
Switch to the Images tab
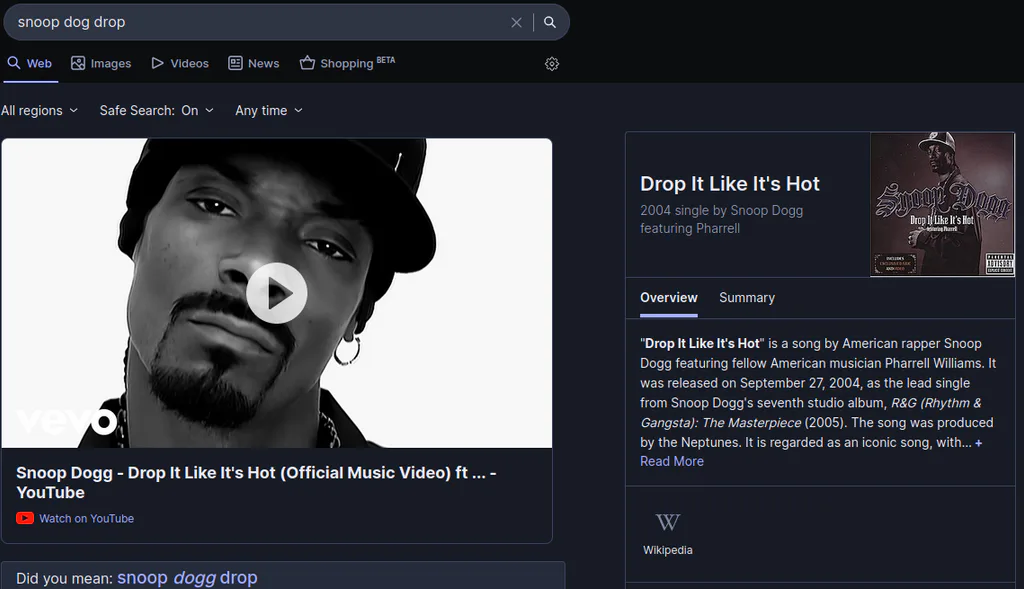[x=101, y=63]
